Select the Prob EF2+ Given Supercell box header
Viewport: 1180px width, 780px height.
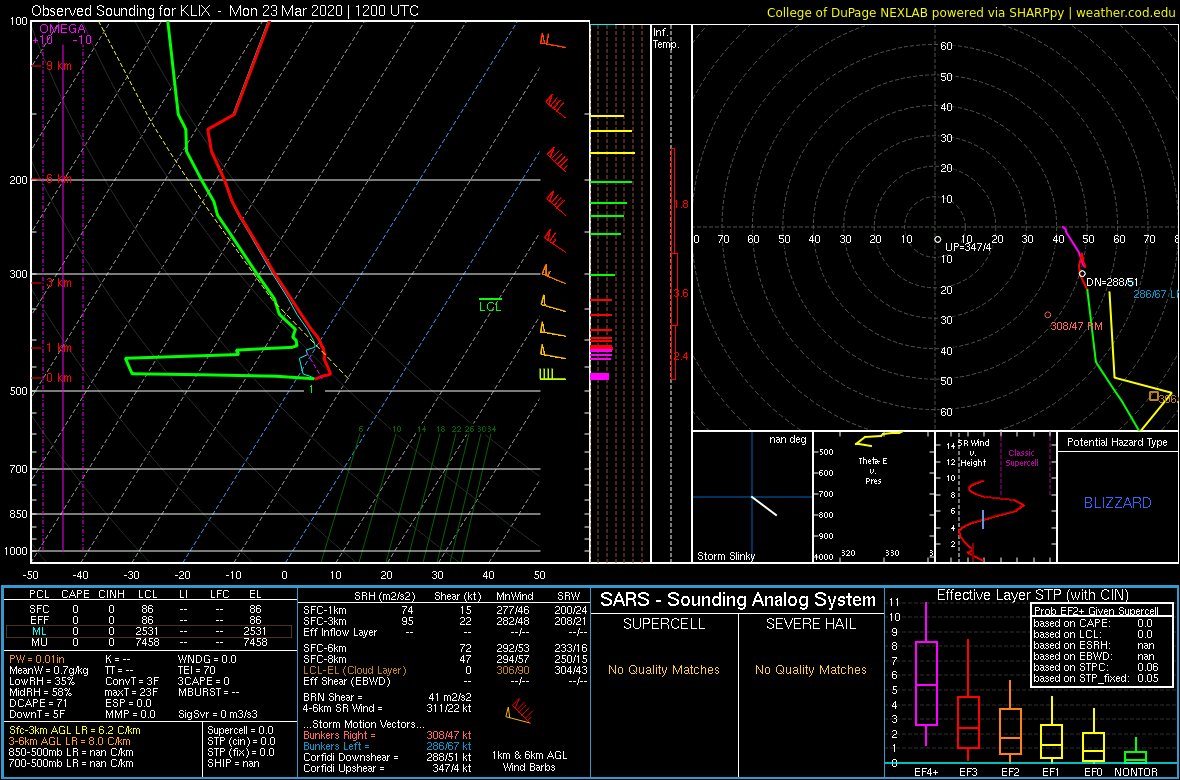pos(1097,611)
